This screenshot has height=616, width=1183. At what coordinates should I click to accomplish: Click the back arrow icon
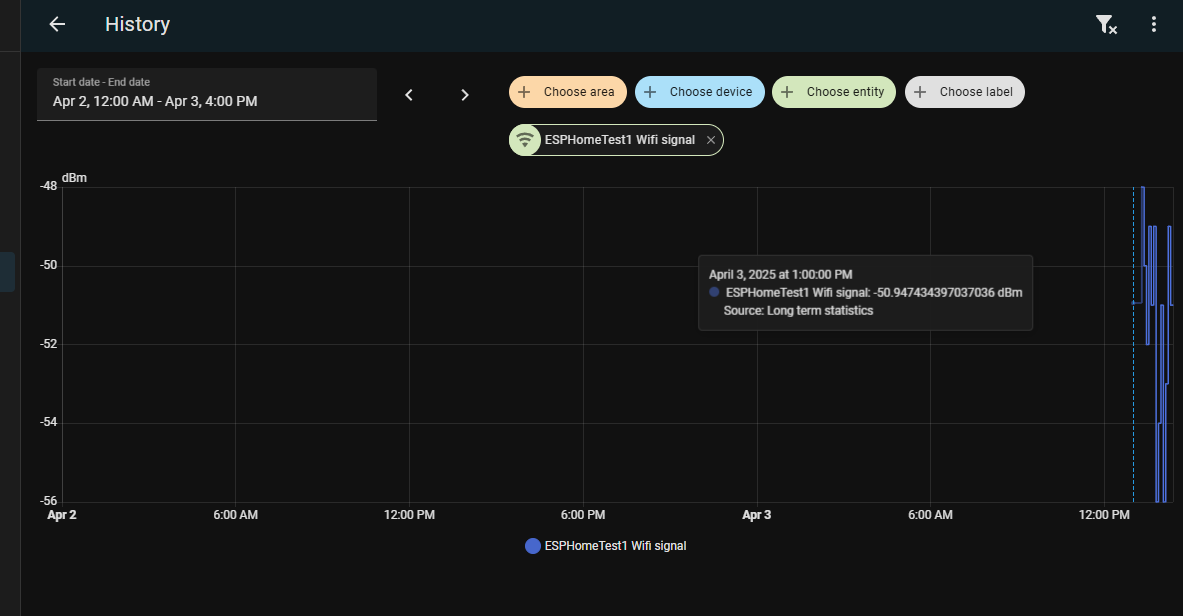coord(57,24)
